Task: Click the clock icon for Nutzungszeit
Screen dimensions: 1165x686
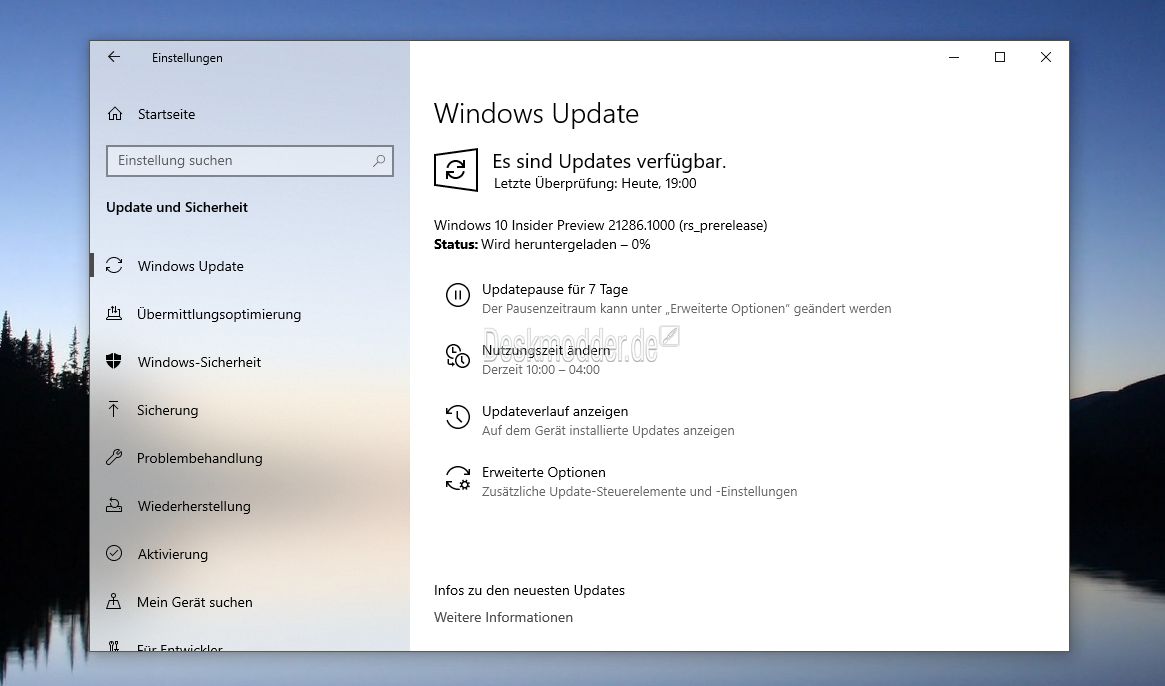Action: [x=458, y=356]
